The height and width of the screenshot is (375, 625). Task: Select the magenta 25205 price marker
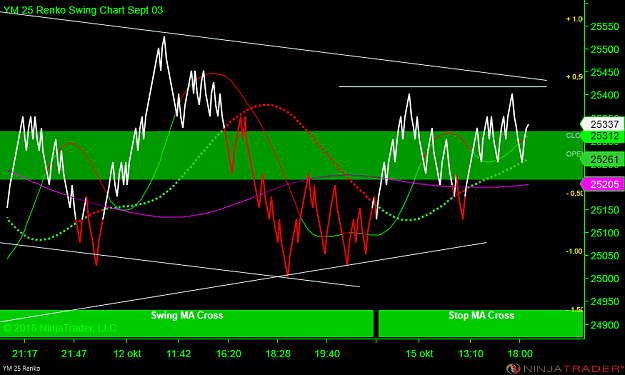coord(602,184)
